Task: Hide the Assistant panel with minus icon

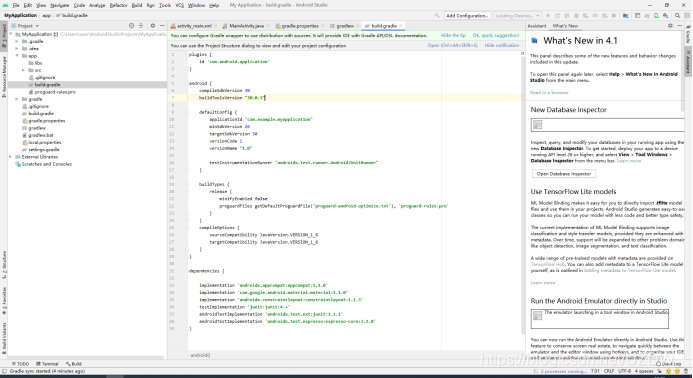Action: coord(679,26)
